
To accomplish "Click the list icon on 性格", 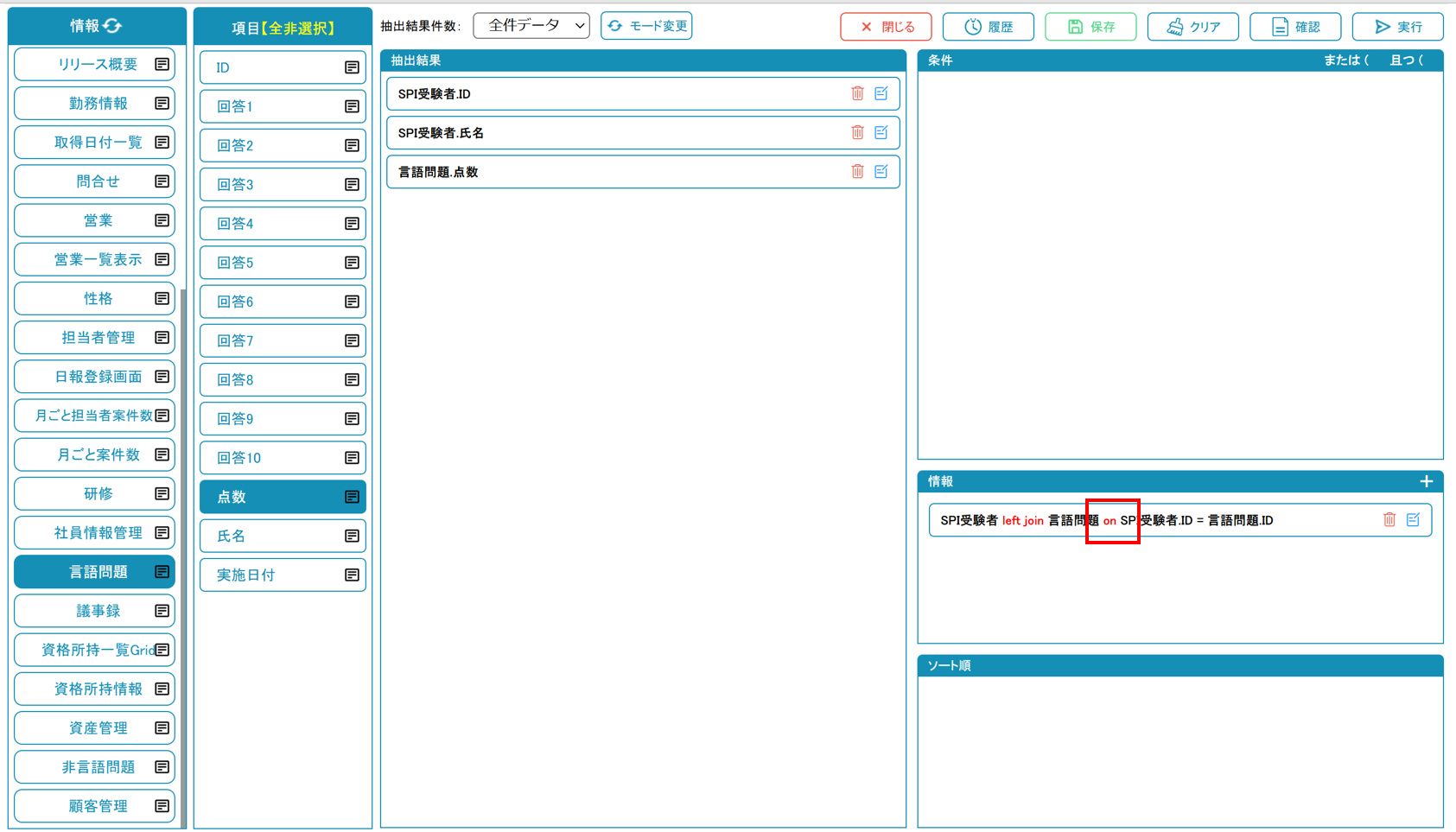I will [162, 298].
